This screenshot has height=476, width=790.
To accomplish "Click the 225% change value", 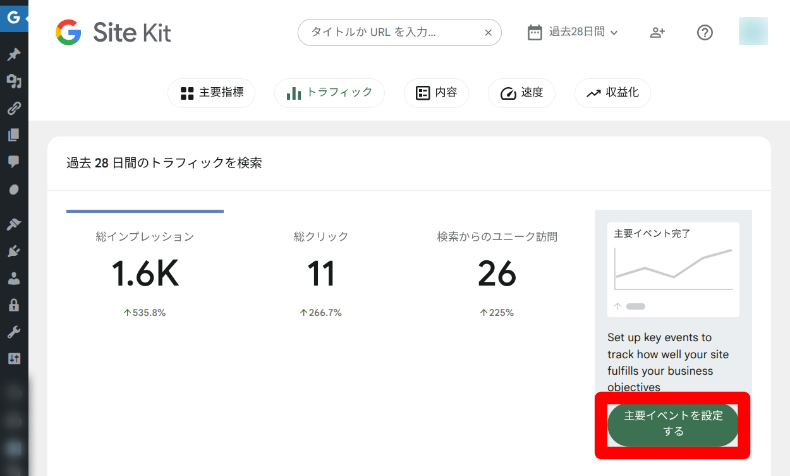I will 497,313.
